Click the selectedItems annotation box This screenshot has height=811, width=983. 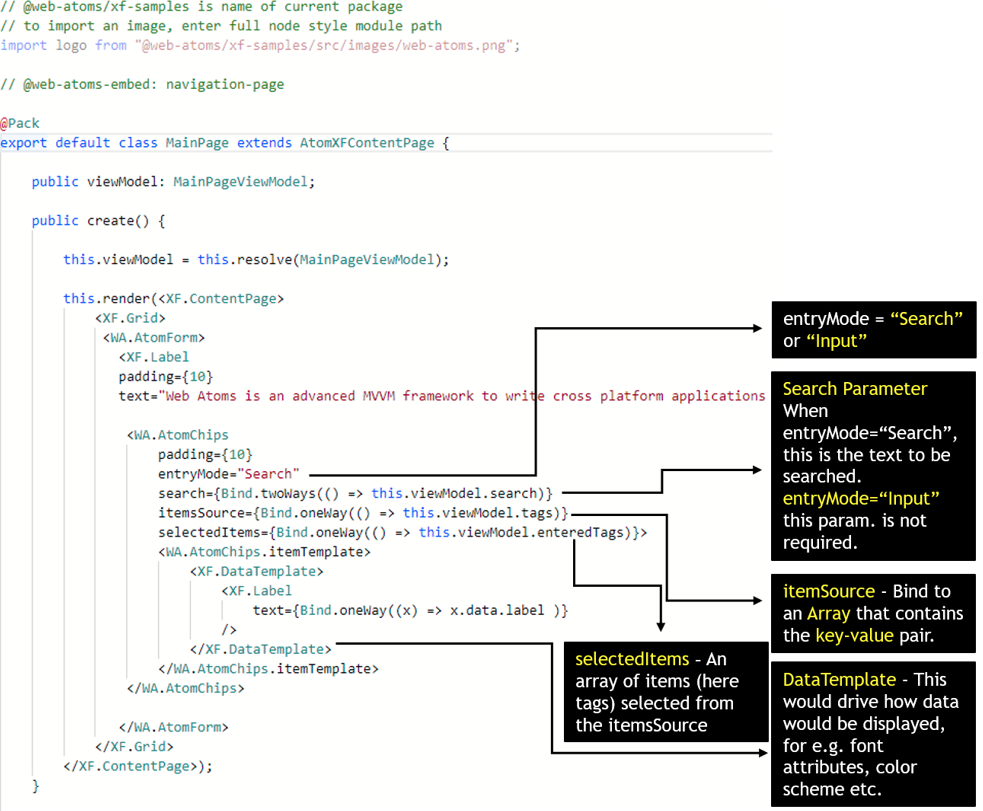(662, 692)
